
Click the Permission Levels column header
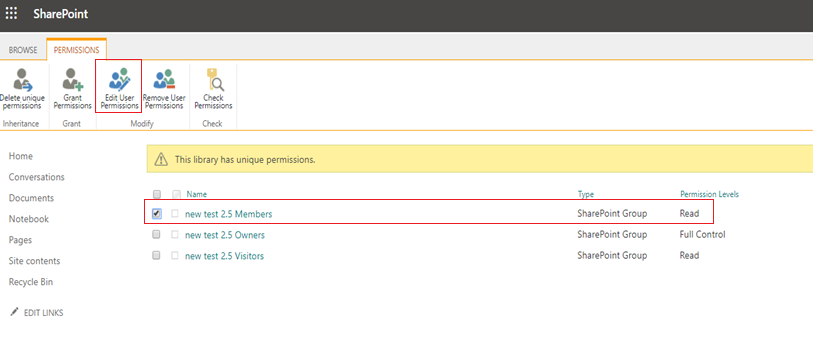(x=709, y=194)
